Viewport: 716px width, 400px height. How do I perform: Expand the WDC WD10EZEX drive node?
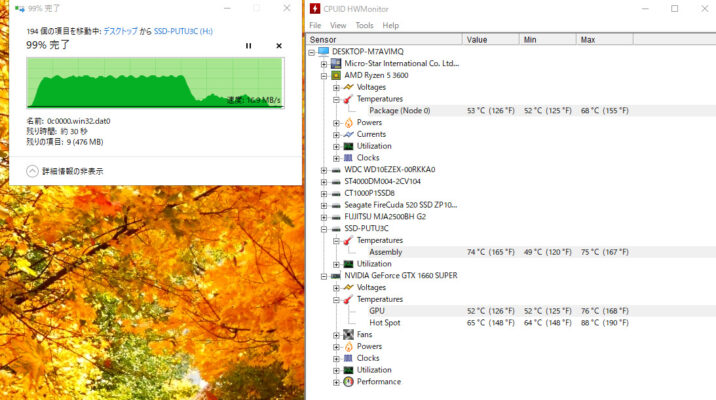(324, 170)
